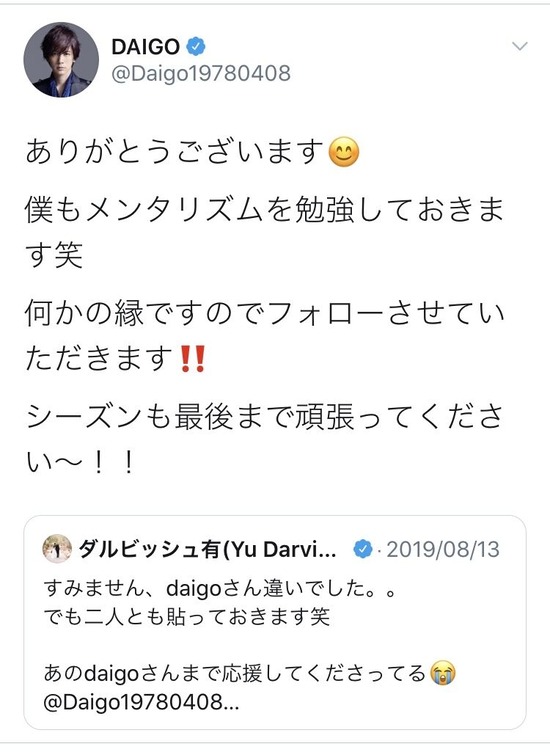Click the quoted line あのdaigoさんまで応援
This screenshot has width=550, height=752.
(x=235, y=674)
